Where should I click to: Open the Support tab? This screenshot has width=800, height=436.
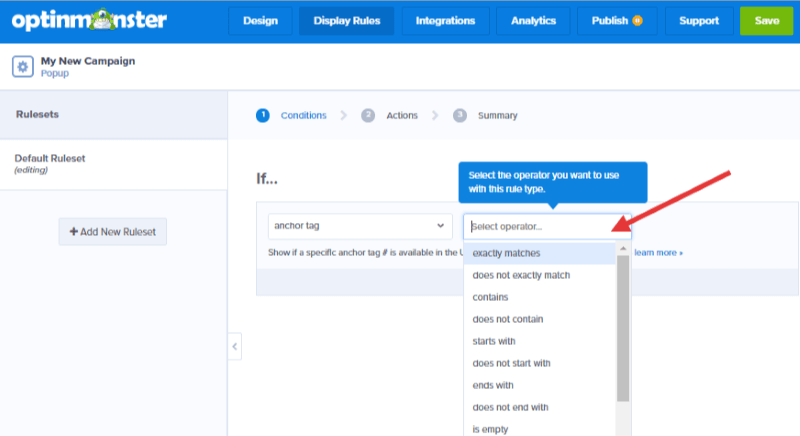(x=699, y=21)
